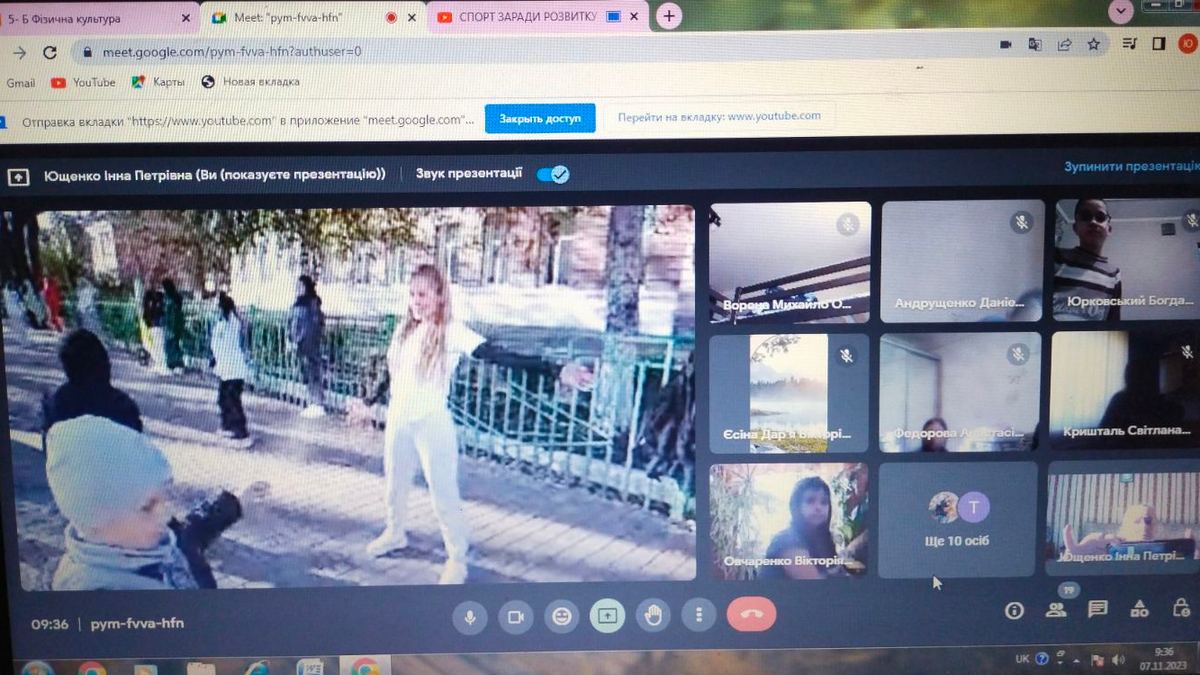Open emoji reactions in Meet
This screenshot has height=675, width=1200.
(x=562, y=617)
